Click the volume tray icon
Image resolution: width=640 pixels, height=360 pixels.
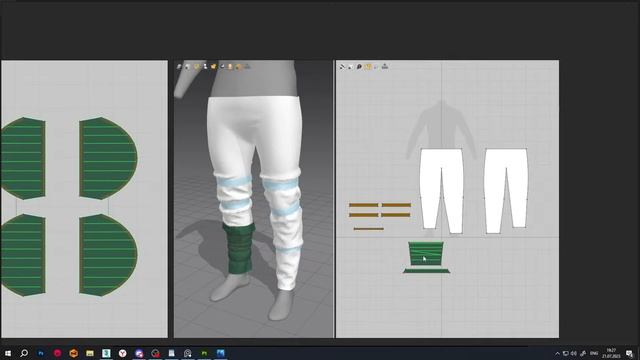point(574,353)
